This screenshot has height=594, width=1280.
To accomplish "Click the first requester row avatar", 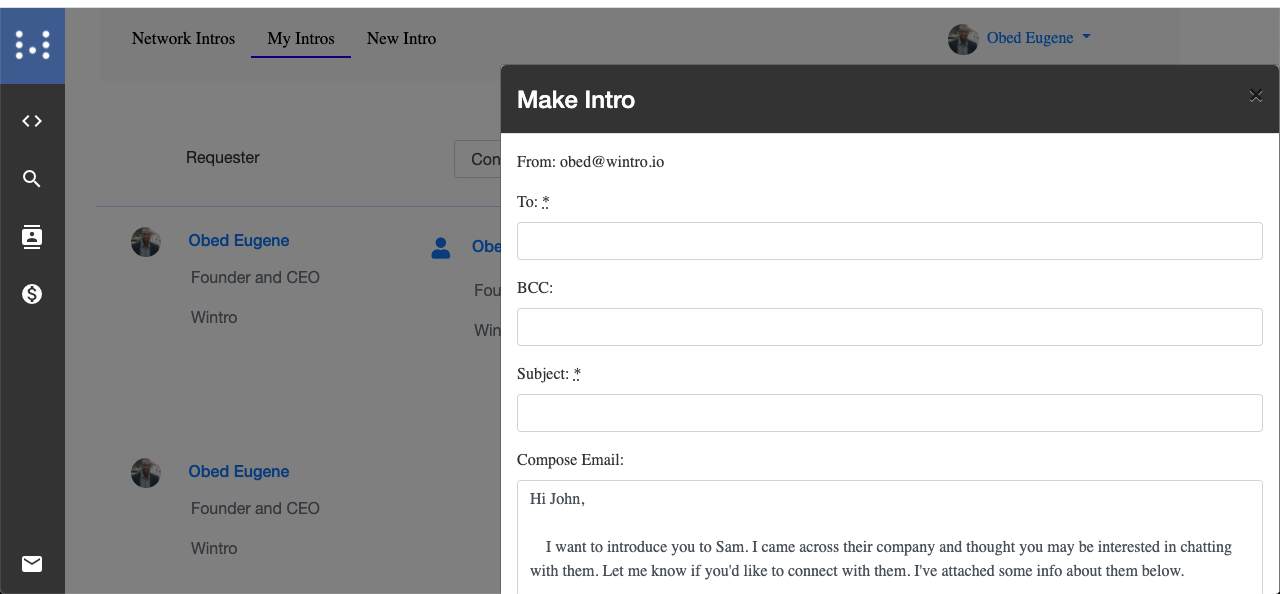I will 146,242.
